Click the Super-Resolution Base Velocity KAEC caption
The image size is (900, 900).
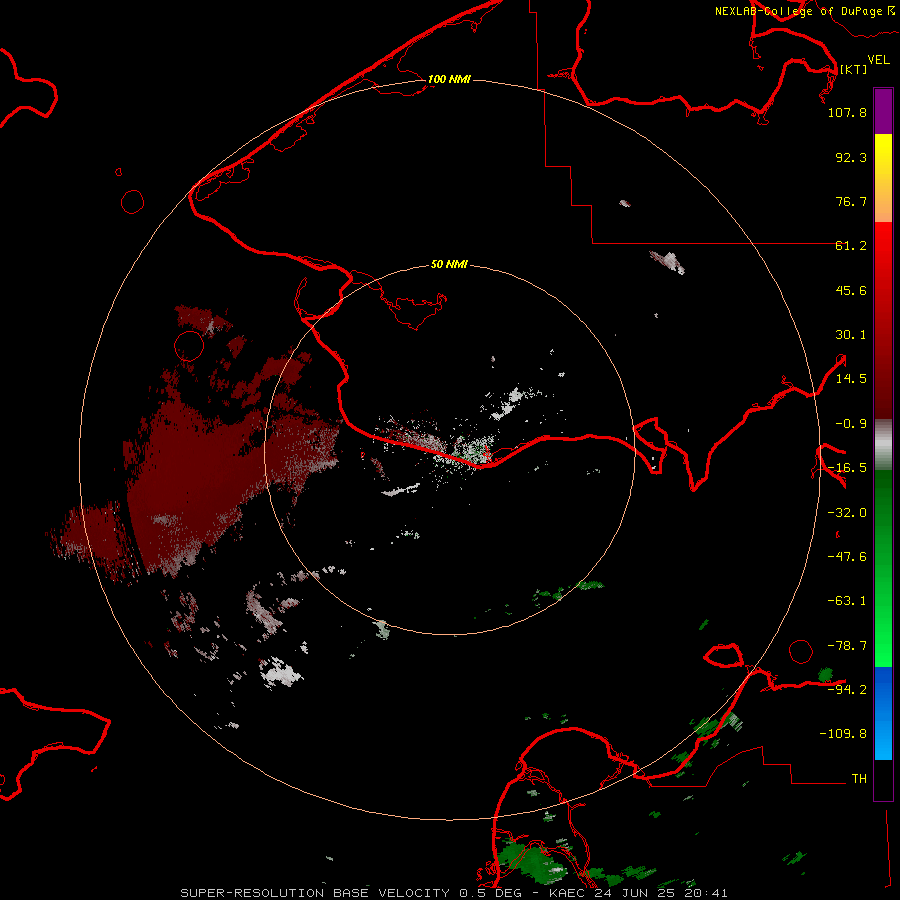pyautogui.click(x=454, y=893)
